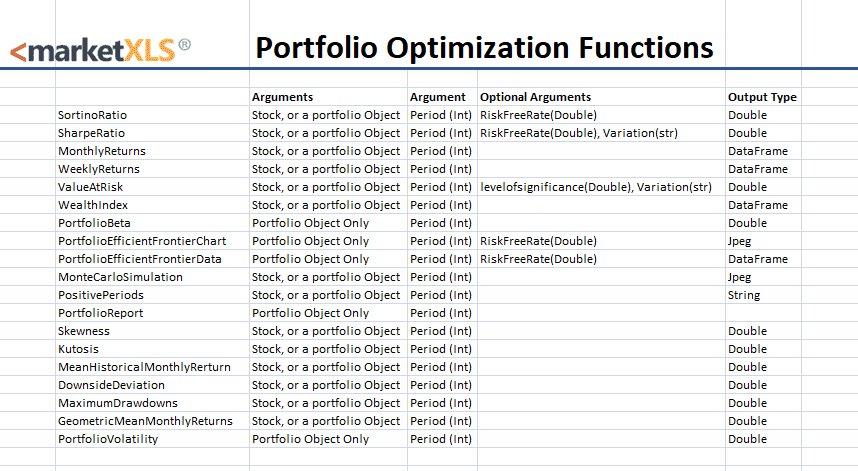Click the Arguments column header

pyautogui.click(x=283, y=97)
